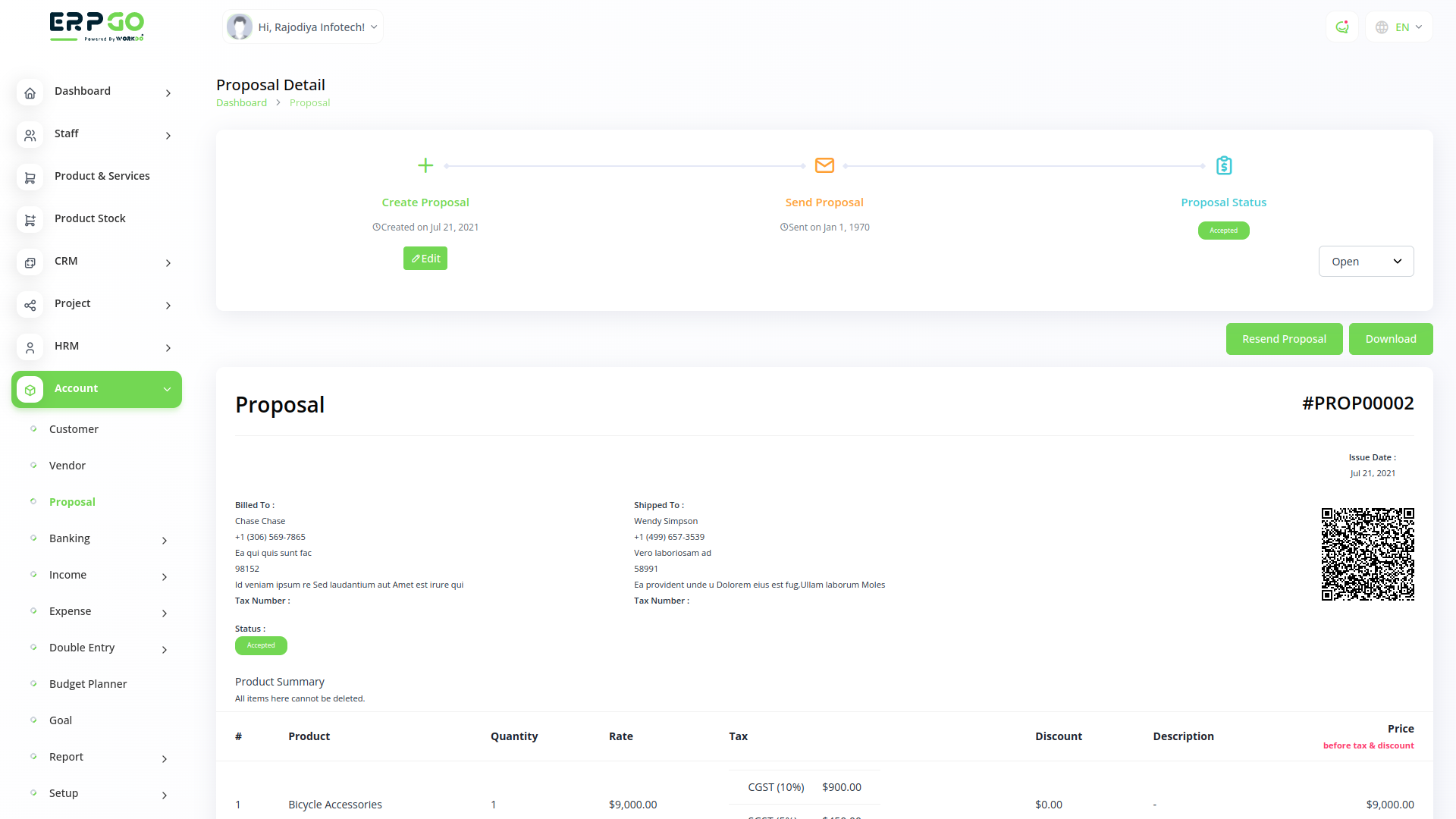Click the CRM layers icon

(30, 262)
